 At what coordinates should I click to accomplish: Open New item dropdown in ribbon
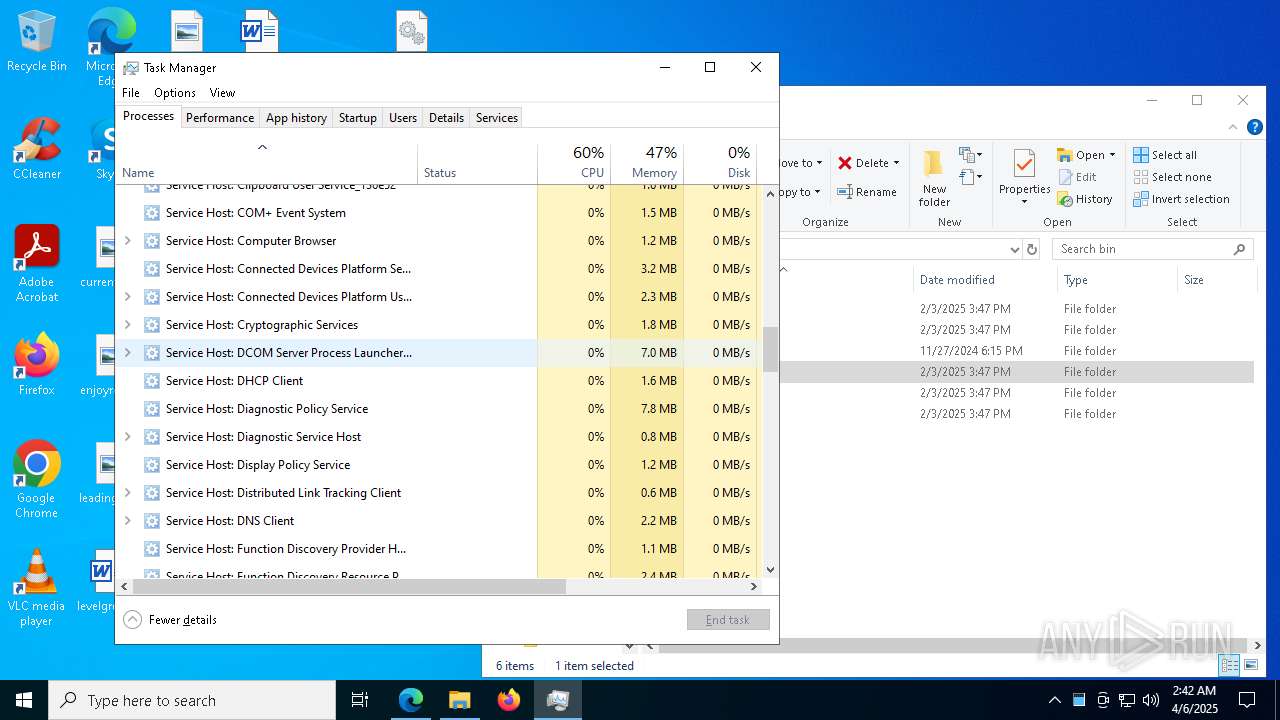[x=969, y=155]
